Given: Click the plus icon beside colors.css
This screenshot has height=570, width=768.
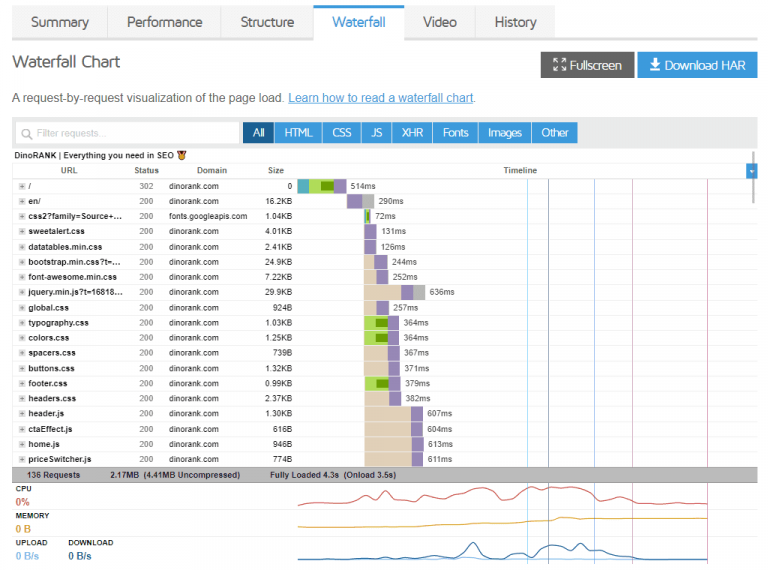Looking at the screenshot, I should click(x=22, y=338).
